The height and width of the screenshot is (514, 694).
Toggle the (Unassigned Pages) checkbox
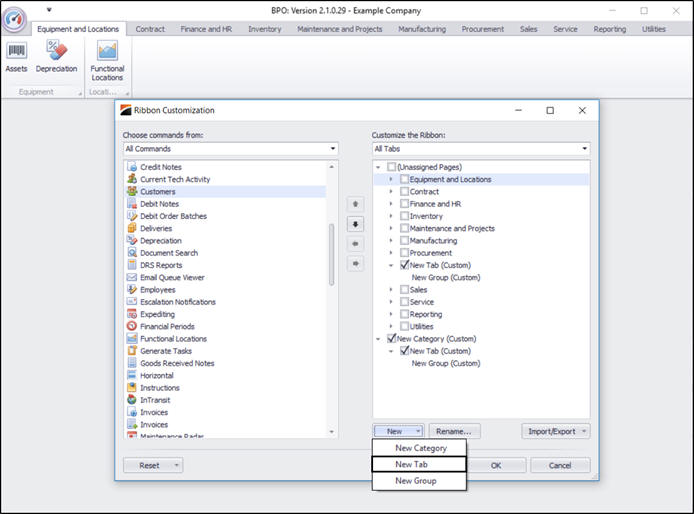click(x=391, y=167)
